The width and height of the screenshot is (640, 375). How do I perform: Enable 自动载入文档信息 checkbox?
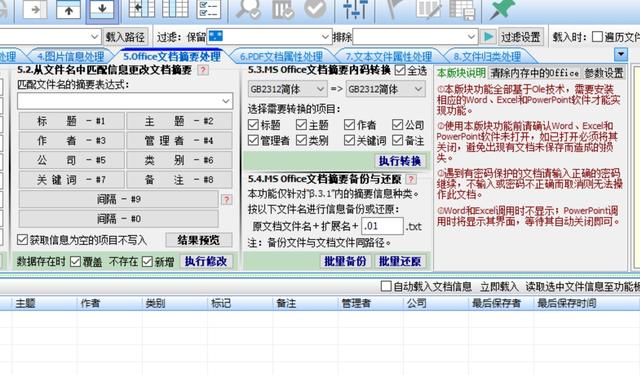pos(386,286)
